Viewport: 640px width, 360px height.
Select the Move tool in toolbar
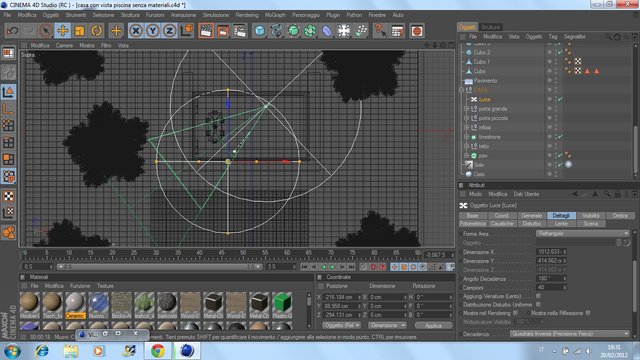62,31
